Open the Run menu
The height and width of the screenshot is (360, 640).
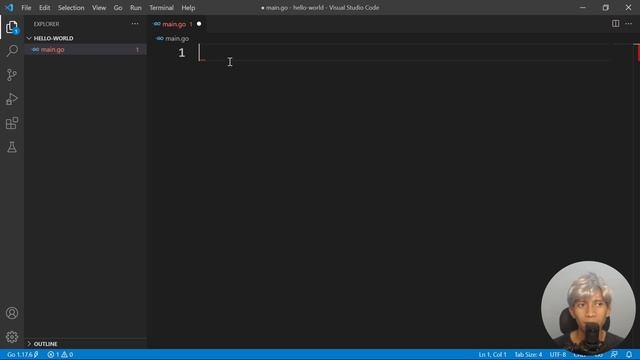tap(136, 8)
